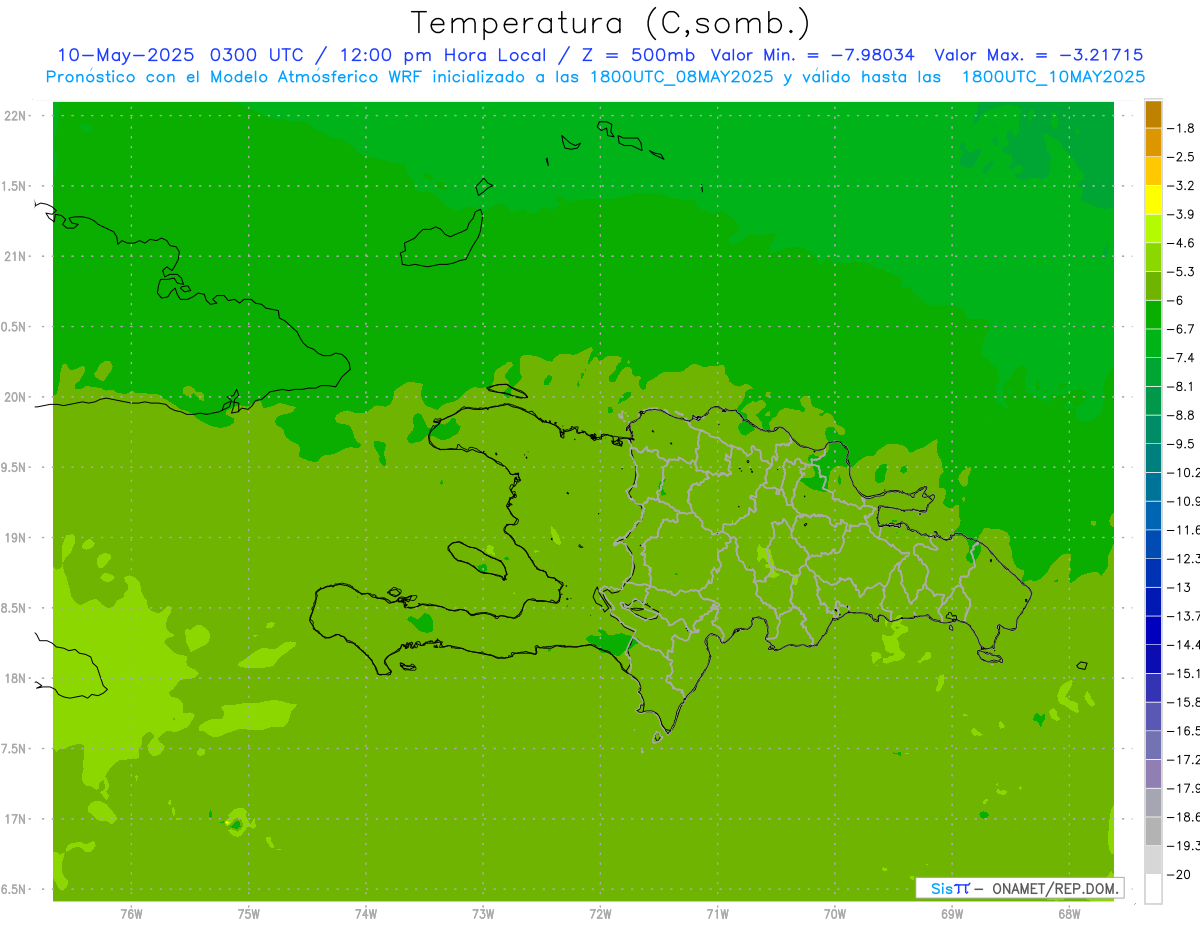This screenshot has height=927, width=1200.
Task: Click the "SisTT - ONAMET/REP.DOM." credit label
Action: (1020, 888)
